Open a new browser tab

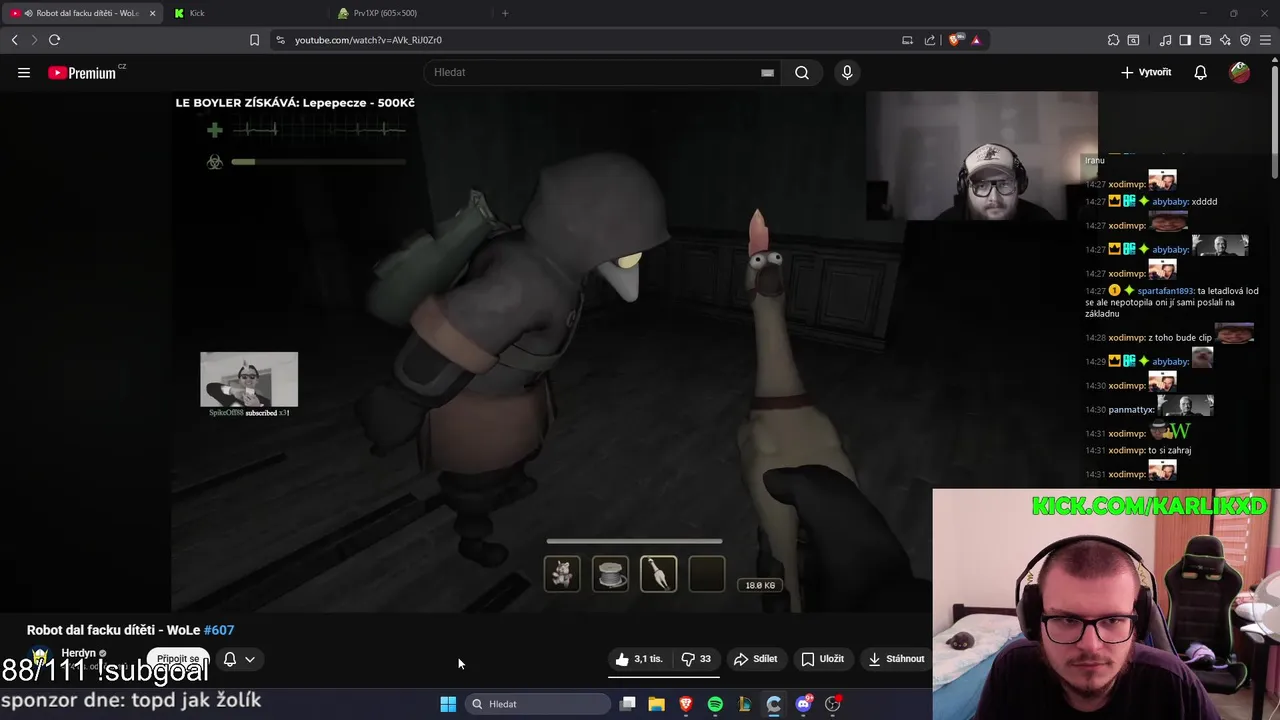505,13
